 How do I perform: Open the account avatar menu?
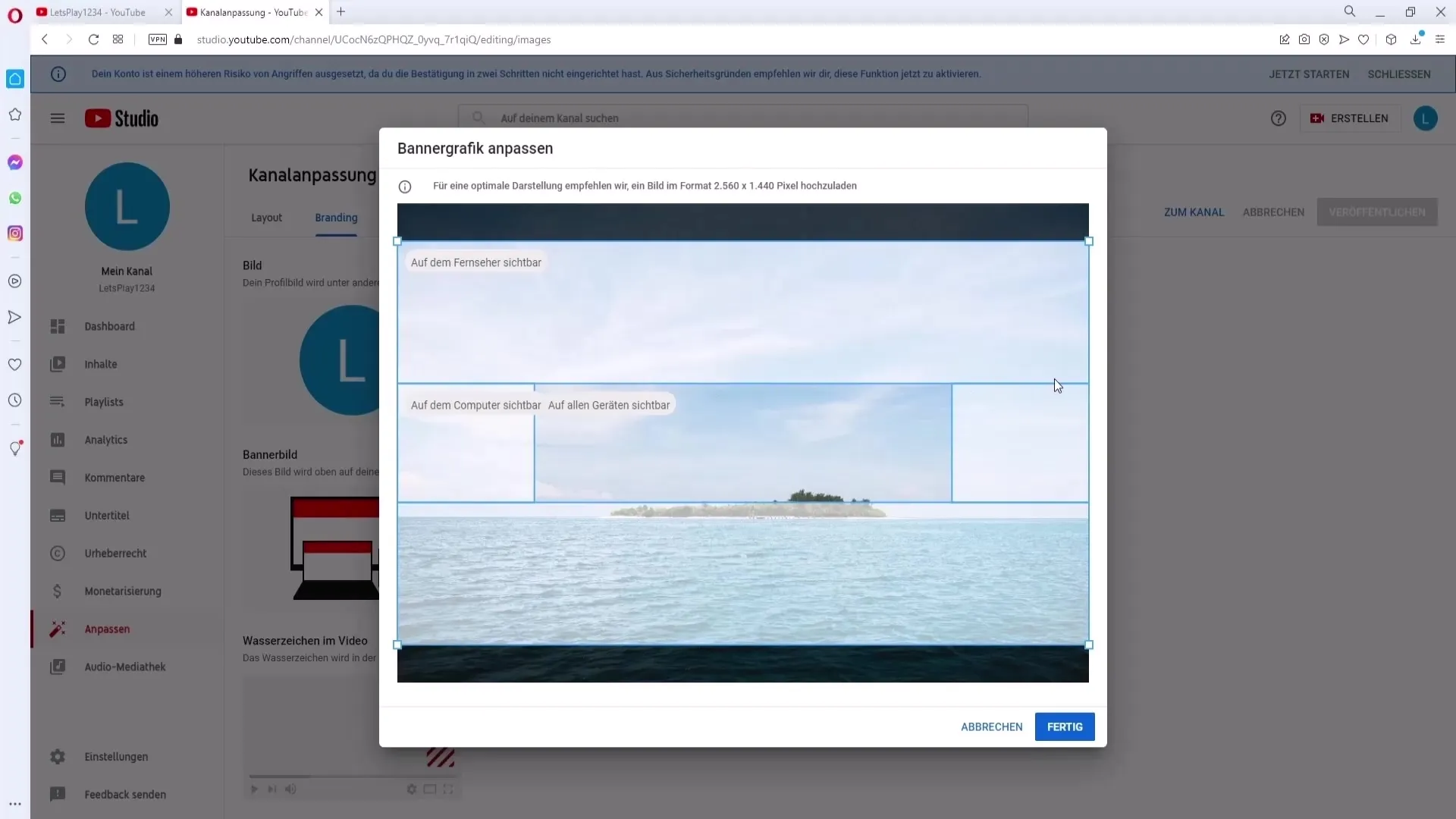click(x=1426, y=118)
